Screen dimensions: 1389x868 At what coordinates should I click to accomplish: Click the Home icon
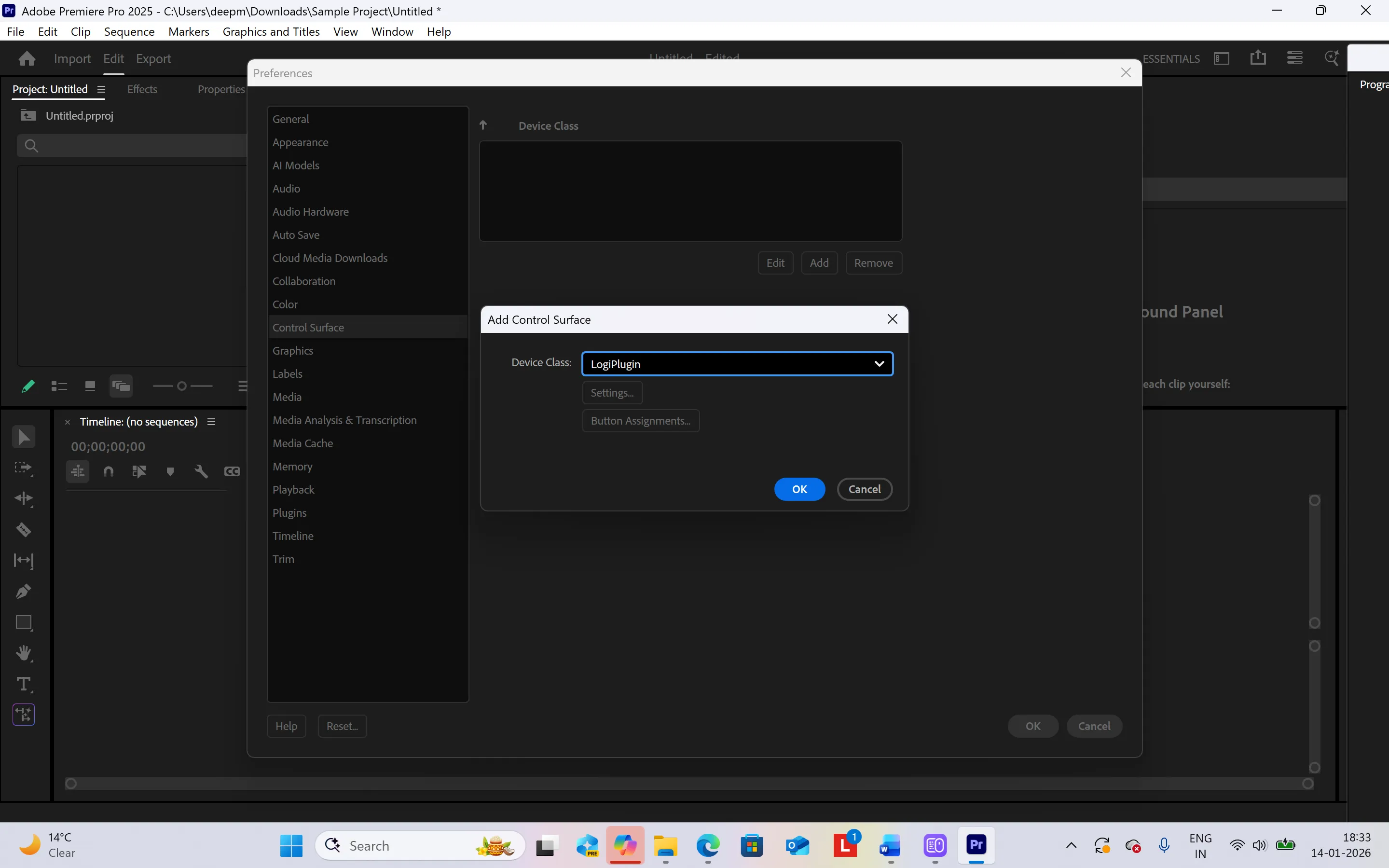point(27,58)
